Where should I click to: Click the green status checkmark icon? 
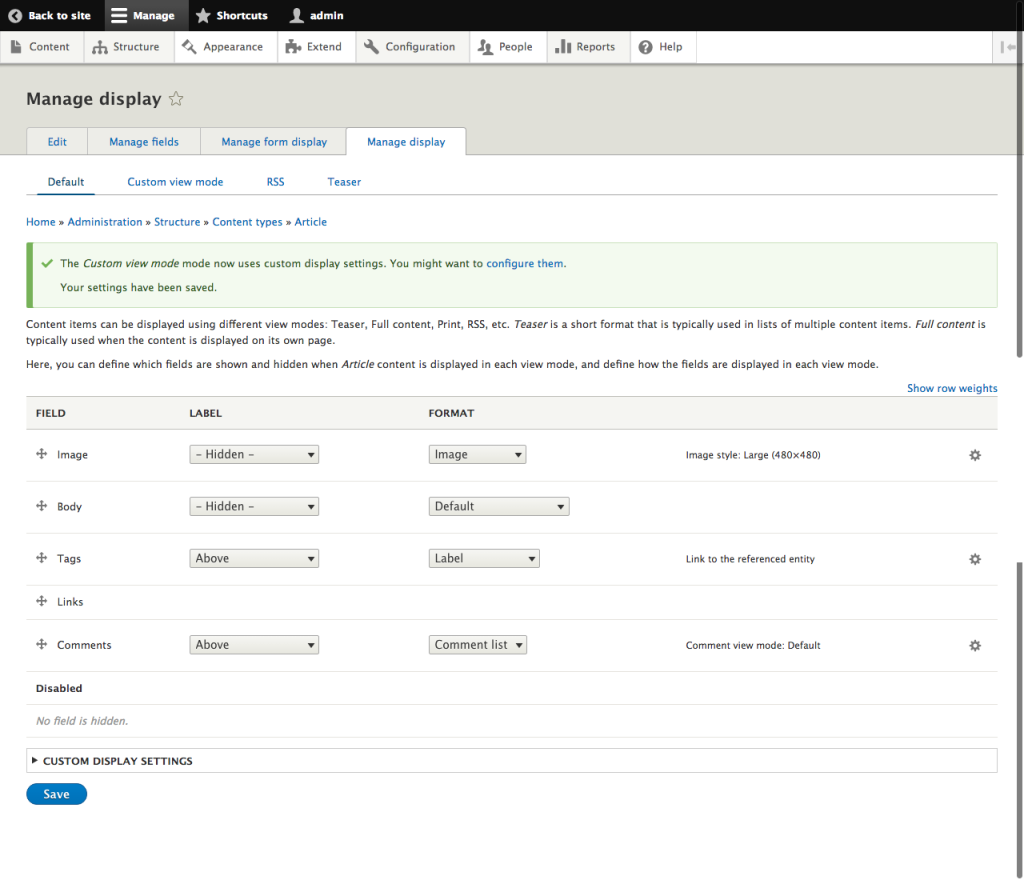tap(47, 263)
